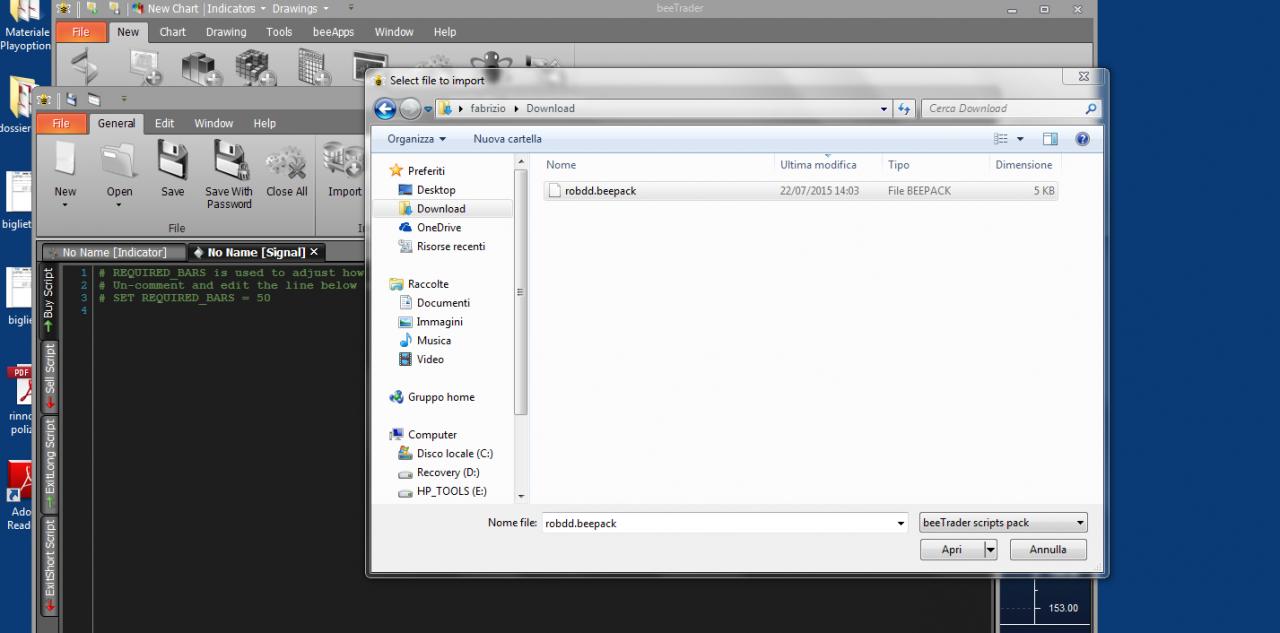1280x633 pixels.
Task: Open the beeApps menu tab
Action: pos(333,32)
